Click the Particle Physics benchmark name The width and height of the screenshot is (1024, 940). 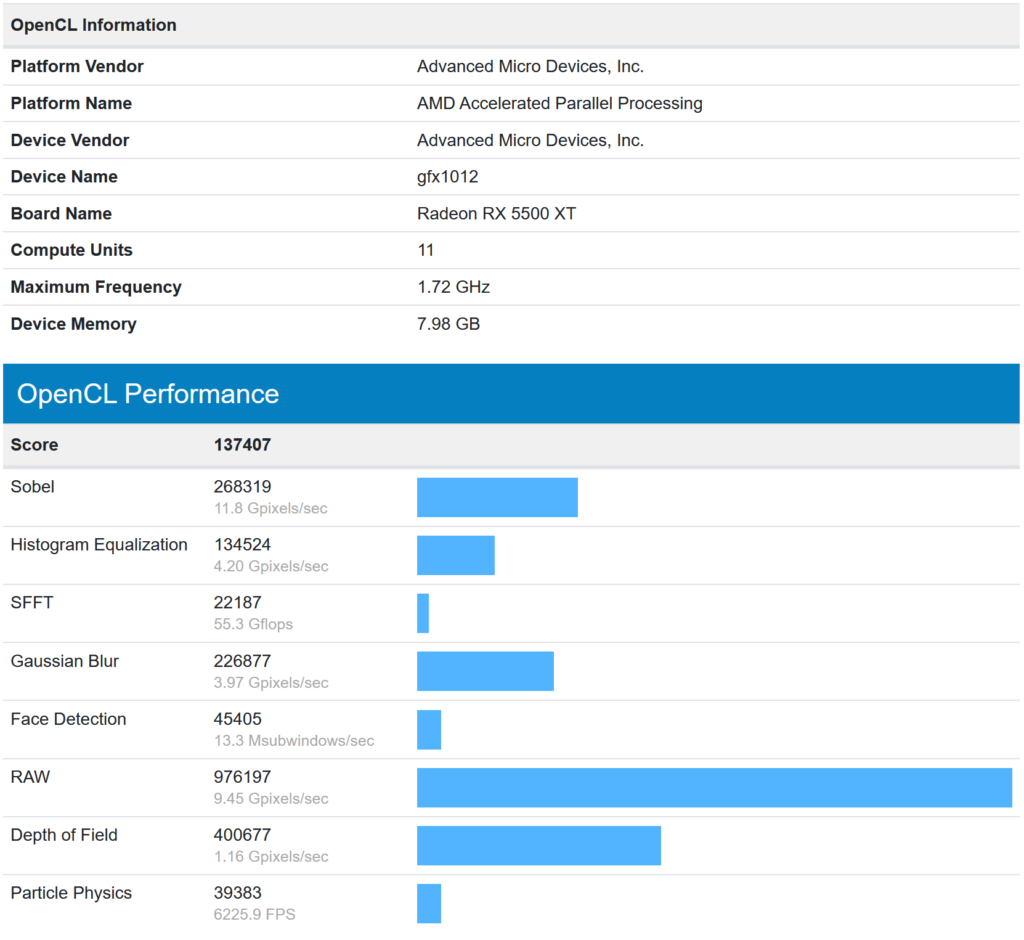coord(71,893)
